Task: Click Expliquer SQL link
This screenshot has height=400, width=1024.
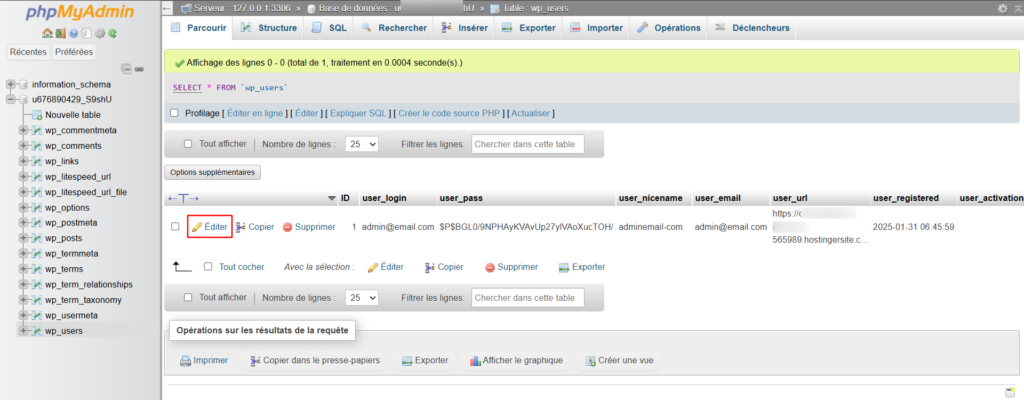Action: point(359,113)
